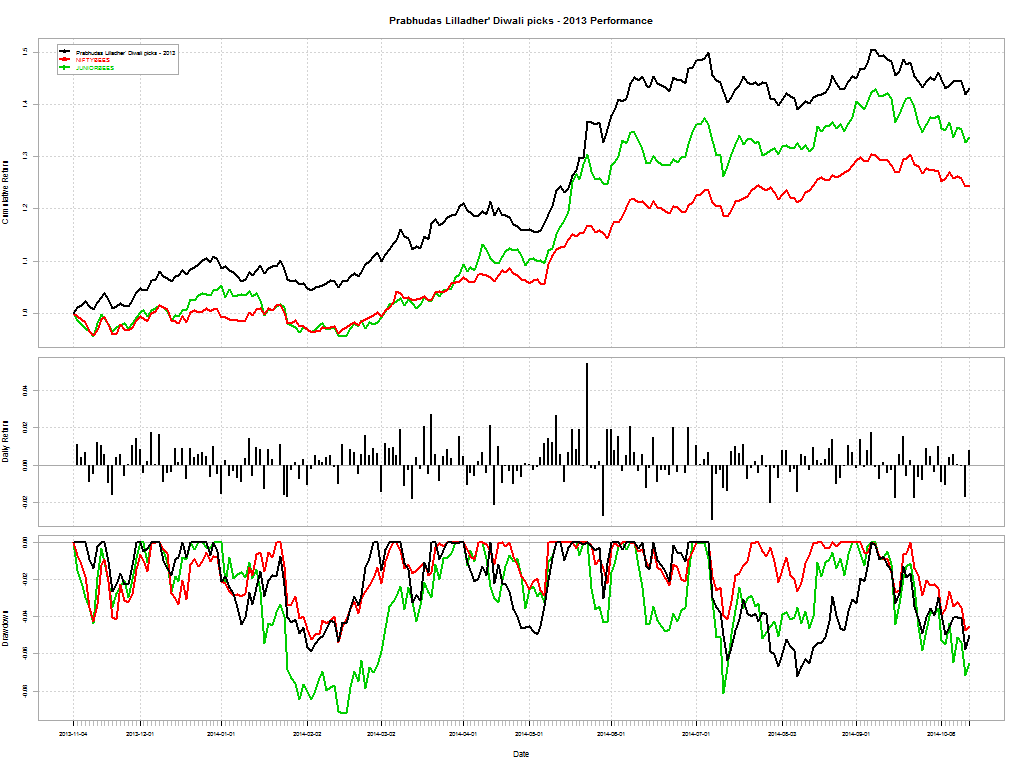
Task: Click the 2014-08-03 date tick label
Action: (782, 734)
